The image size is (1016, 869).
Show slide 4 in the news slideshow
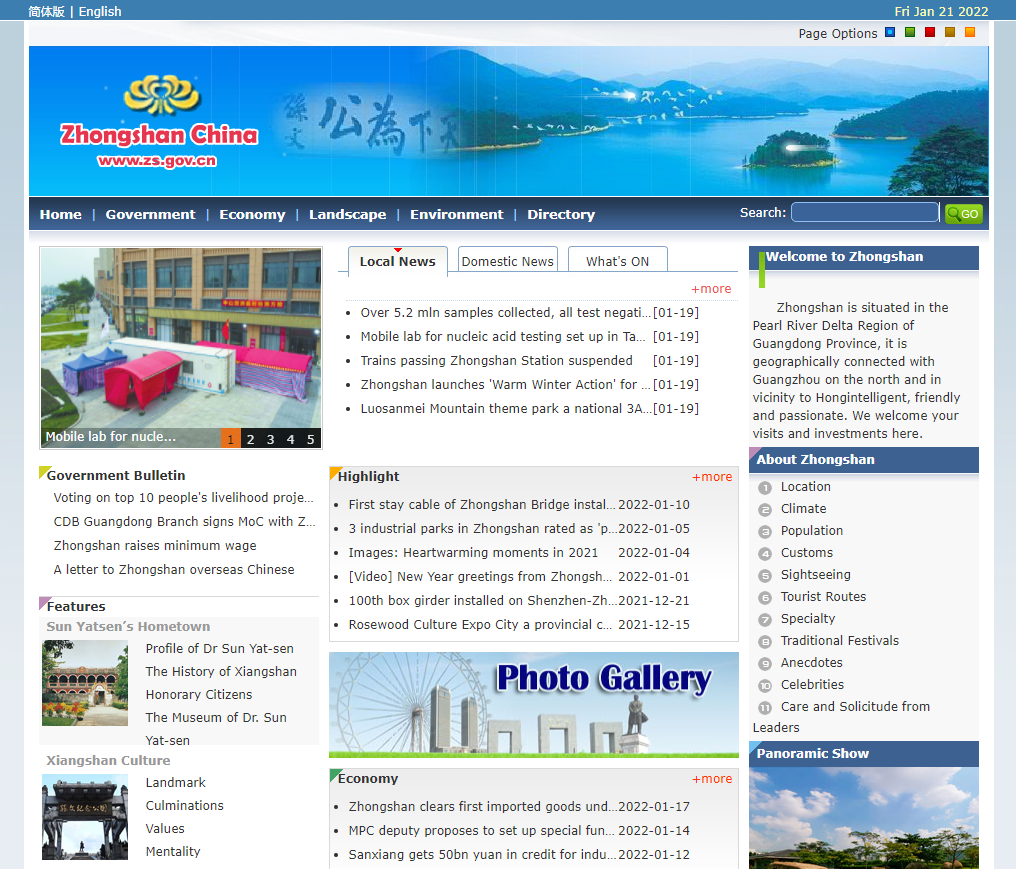click(291, 439)
